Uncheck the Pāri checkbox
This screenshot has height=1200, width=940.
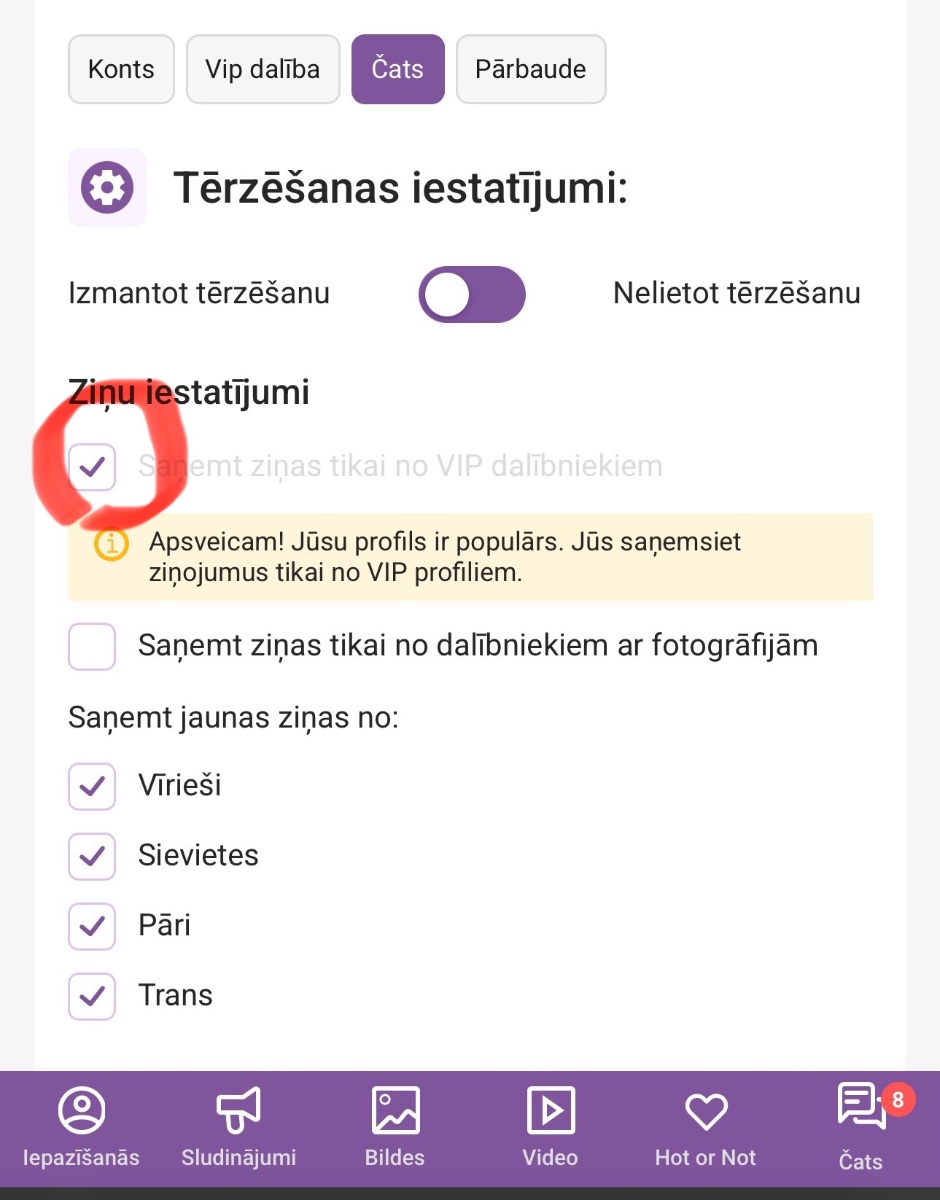click(93, 926)
